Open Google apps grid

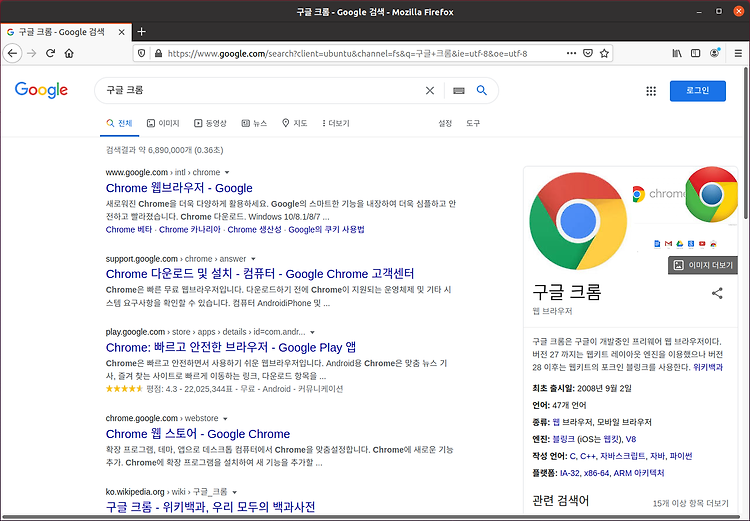[651, 91]
